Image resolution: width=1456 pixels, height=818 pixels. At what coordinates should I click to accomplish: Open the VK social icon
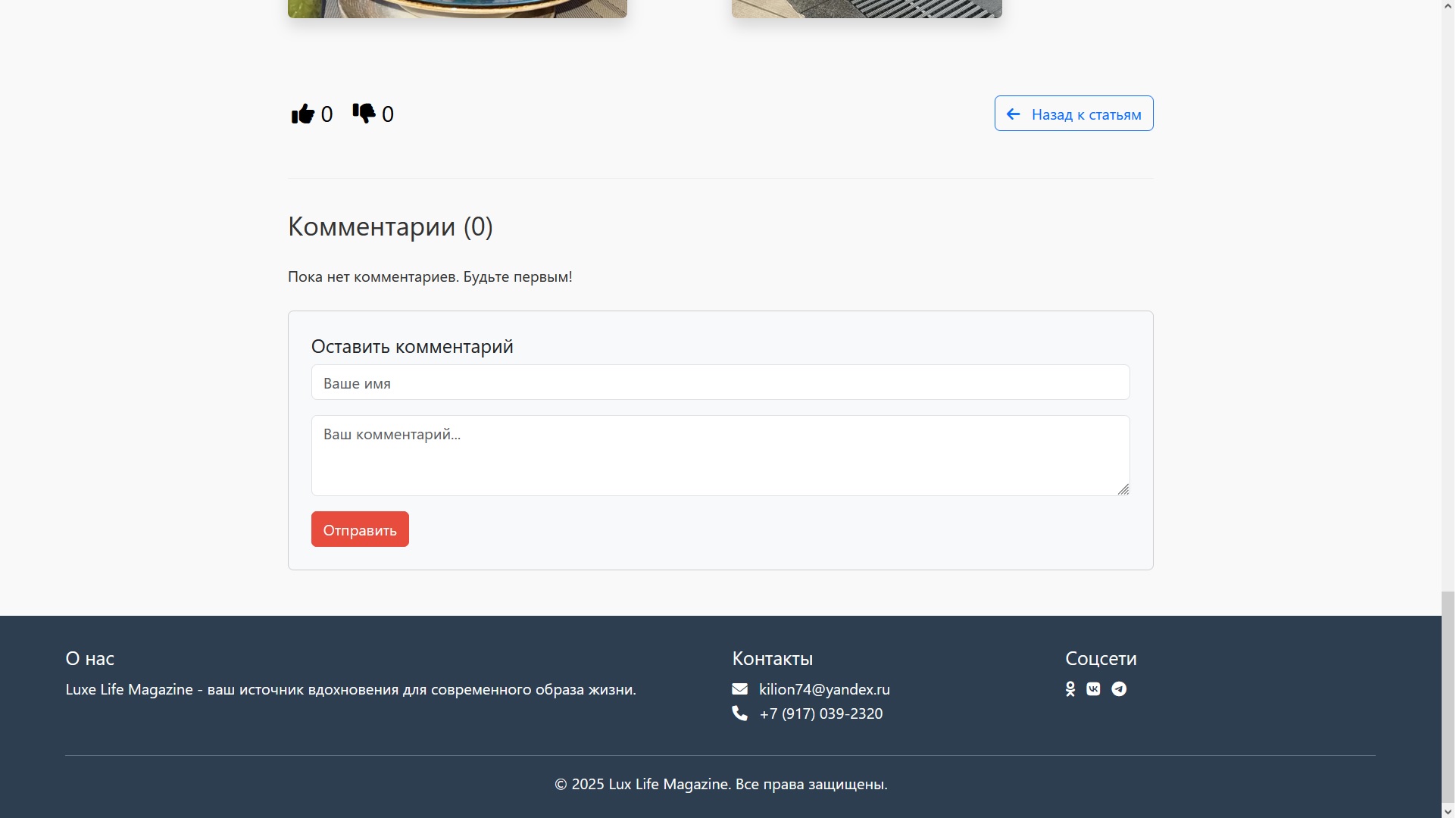tap(1093, 689)
